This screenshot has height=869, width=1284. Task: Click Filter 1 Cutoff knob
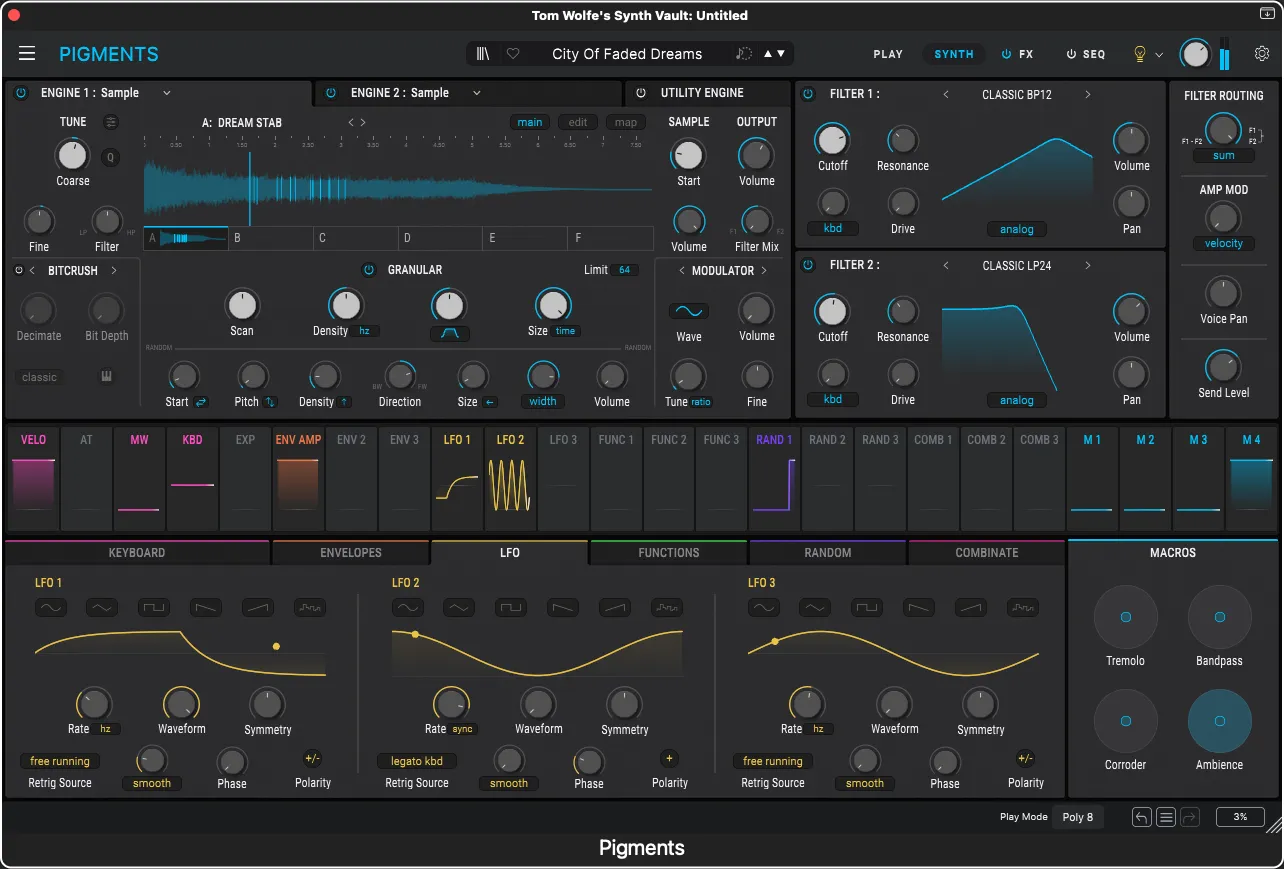pyautogui.click(x=831, y=140)
